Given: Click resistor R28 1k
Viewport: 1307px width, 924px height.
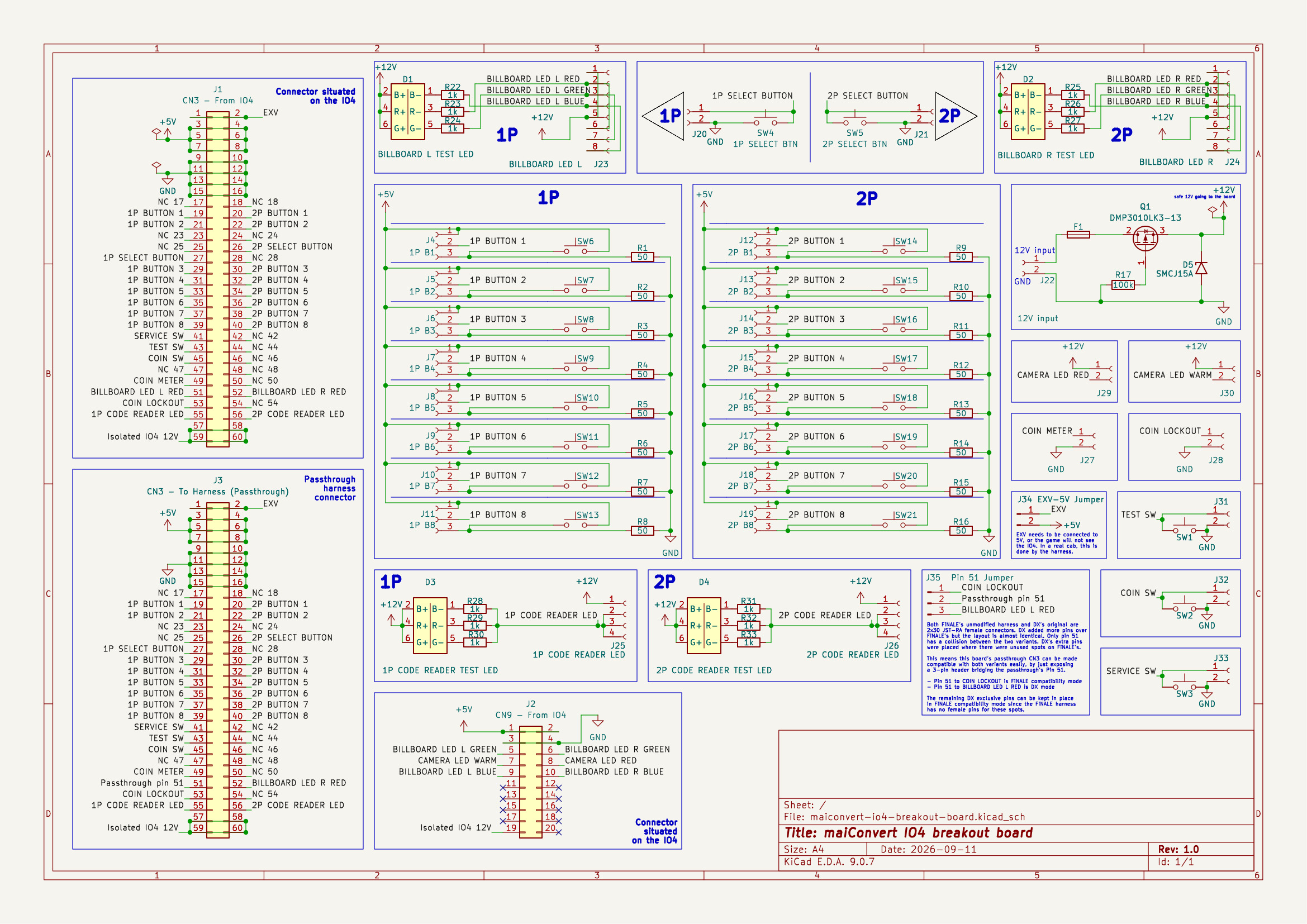Looking at the screenshot, I should 475,609.
